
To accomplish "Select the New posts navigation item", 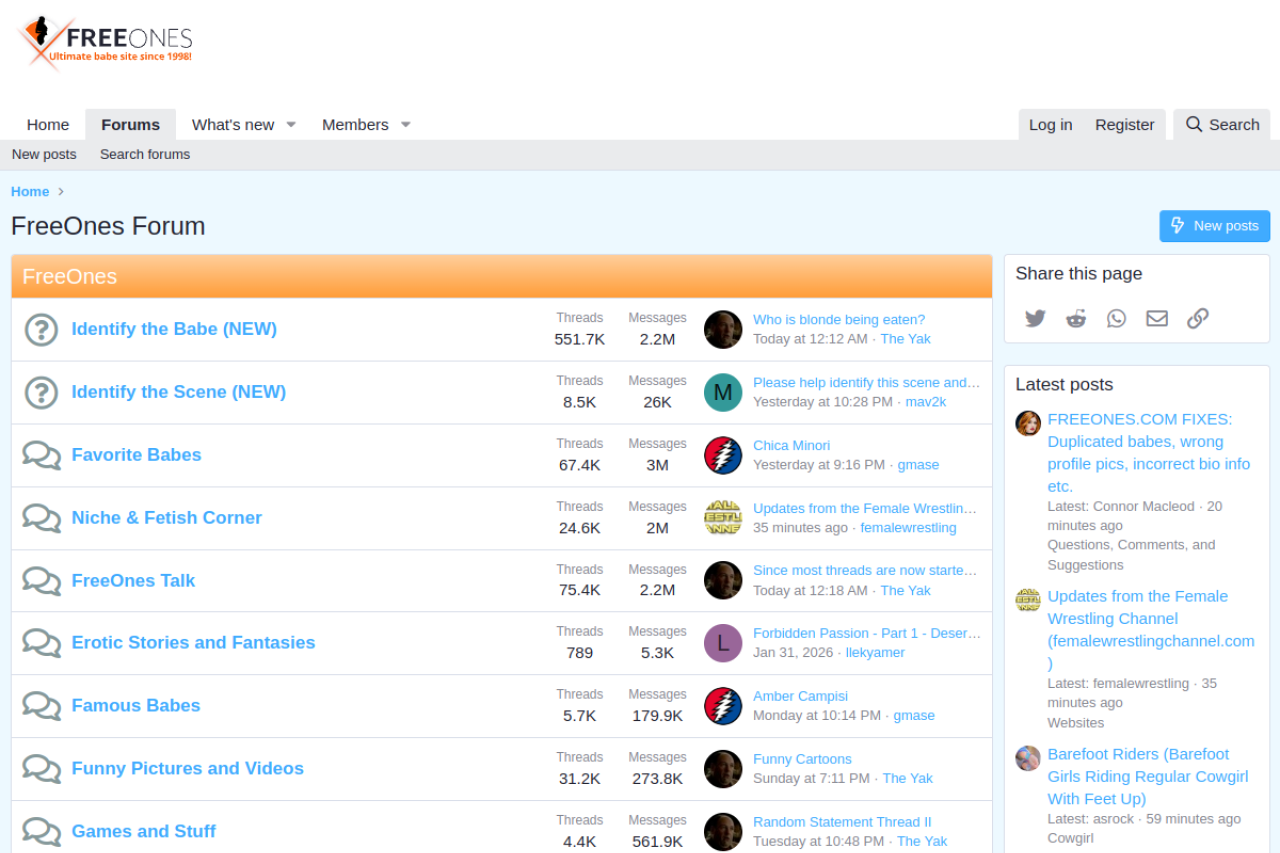I will [x=44, y=154].
